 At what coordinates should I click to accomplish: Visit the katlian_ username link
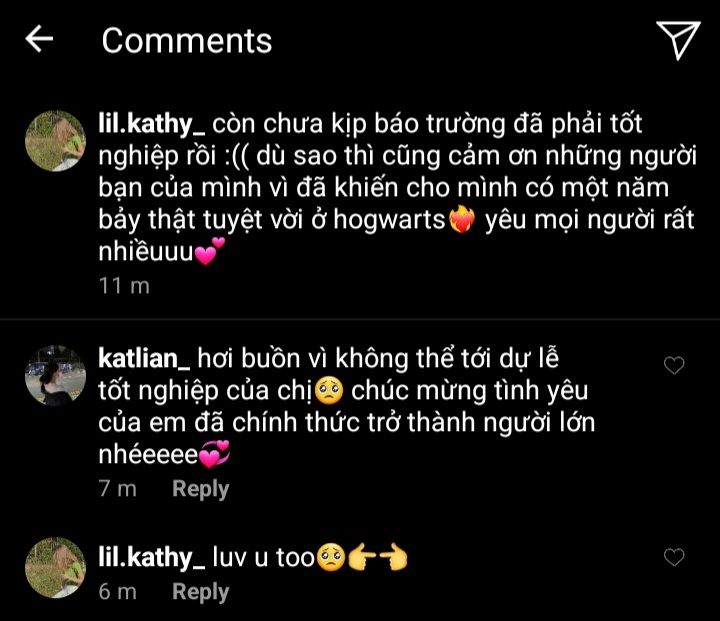(x=144, y=358)
